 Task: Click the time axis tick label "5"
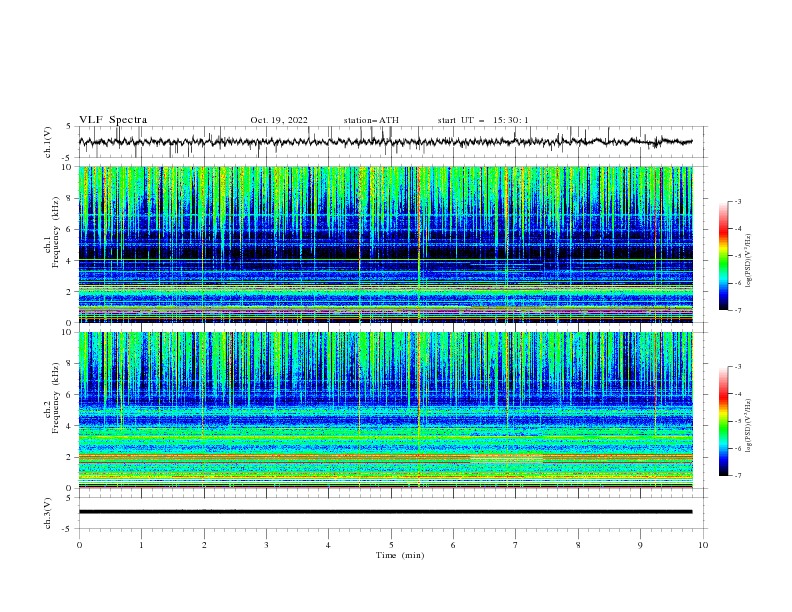391,545
